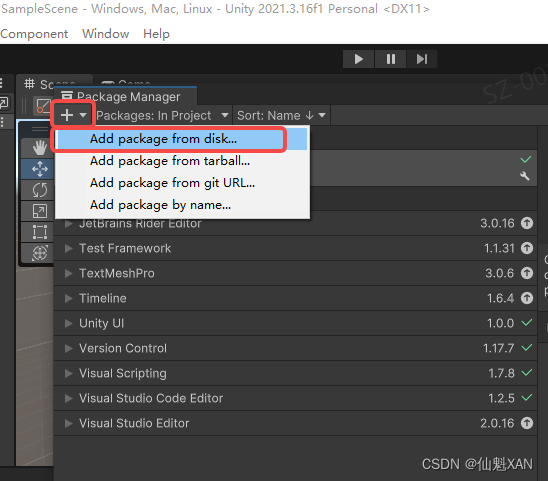Image resolution: width=548 pixels, height=481 pixels.
Task: Click the scene draw mode icon
Action: (x=43, y=106)
